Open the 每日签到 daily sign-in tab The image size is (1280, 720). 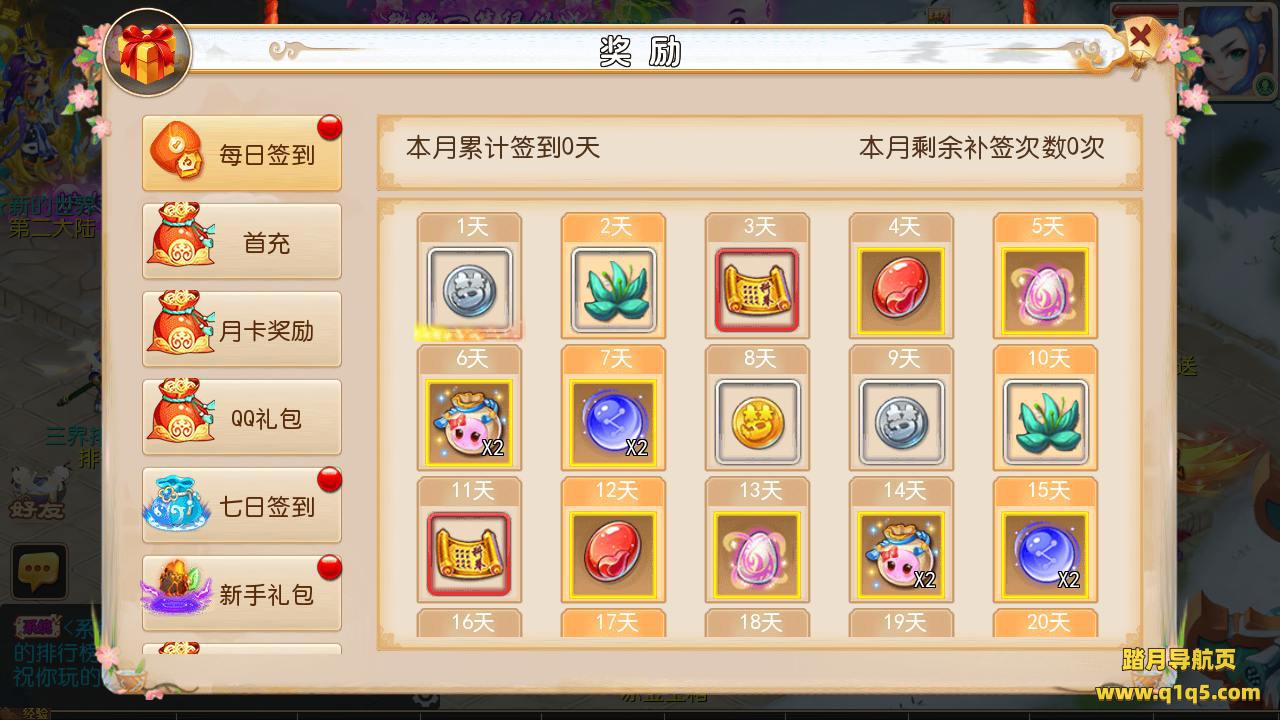pos(242,153)
